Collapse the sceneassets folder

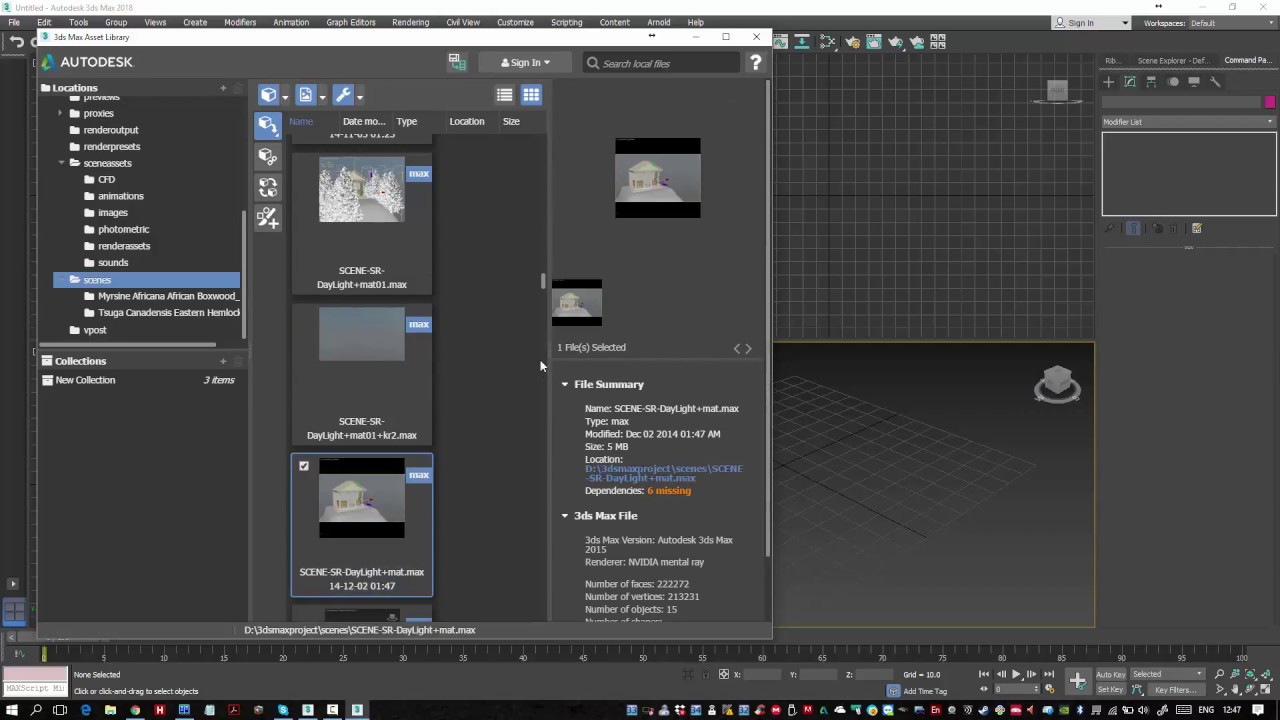tap(61, 163)
